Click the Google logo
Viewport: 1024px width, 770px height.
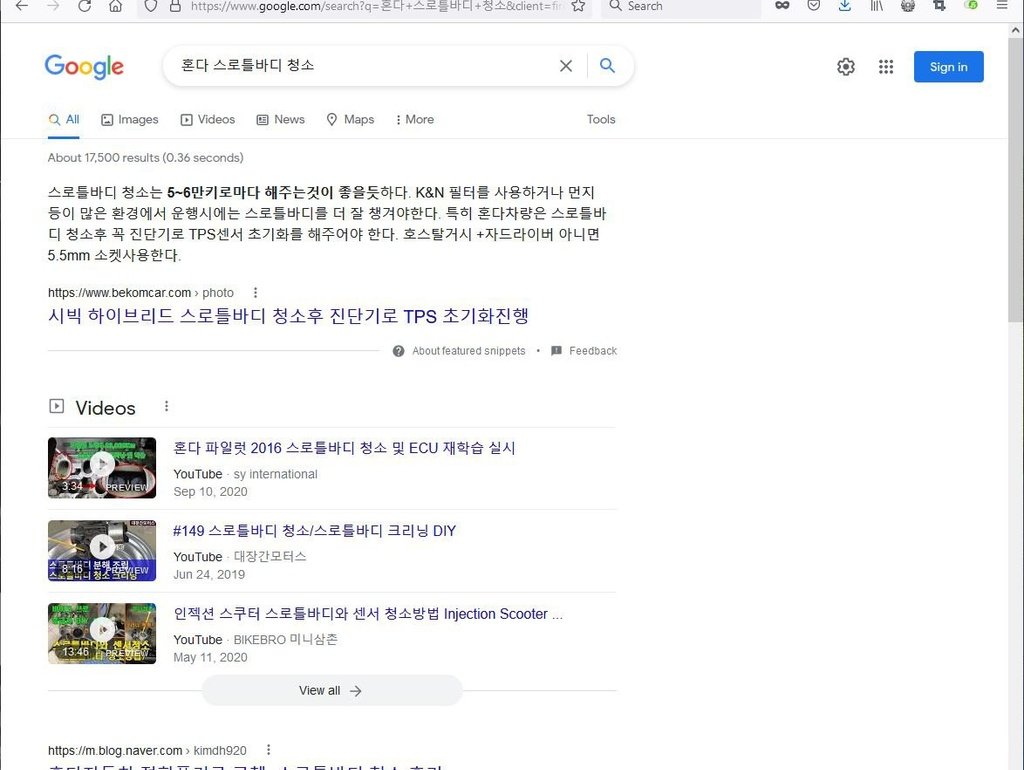84,66
